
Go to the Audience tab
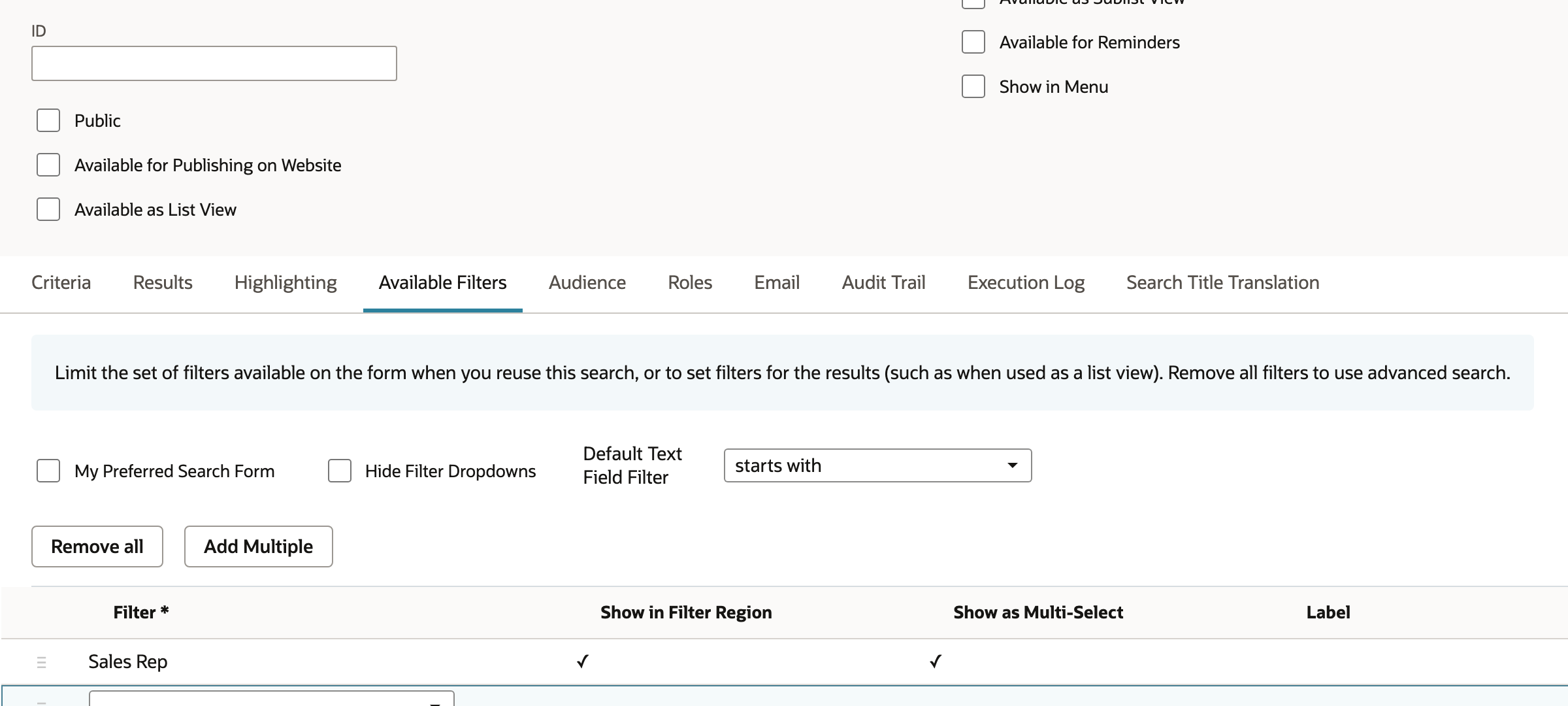pos(587,282)
